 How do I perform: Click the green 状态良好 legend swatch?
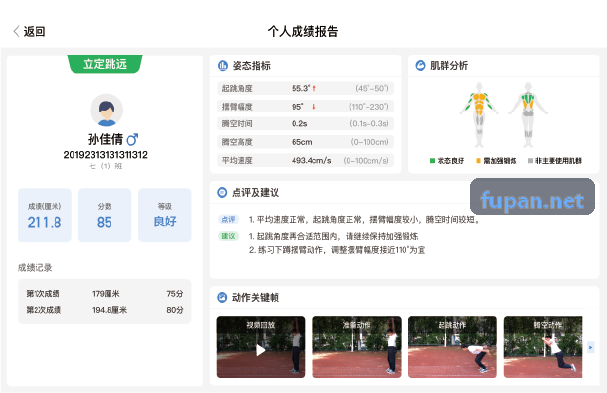point(432,161)
